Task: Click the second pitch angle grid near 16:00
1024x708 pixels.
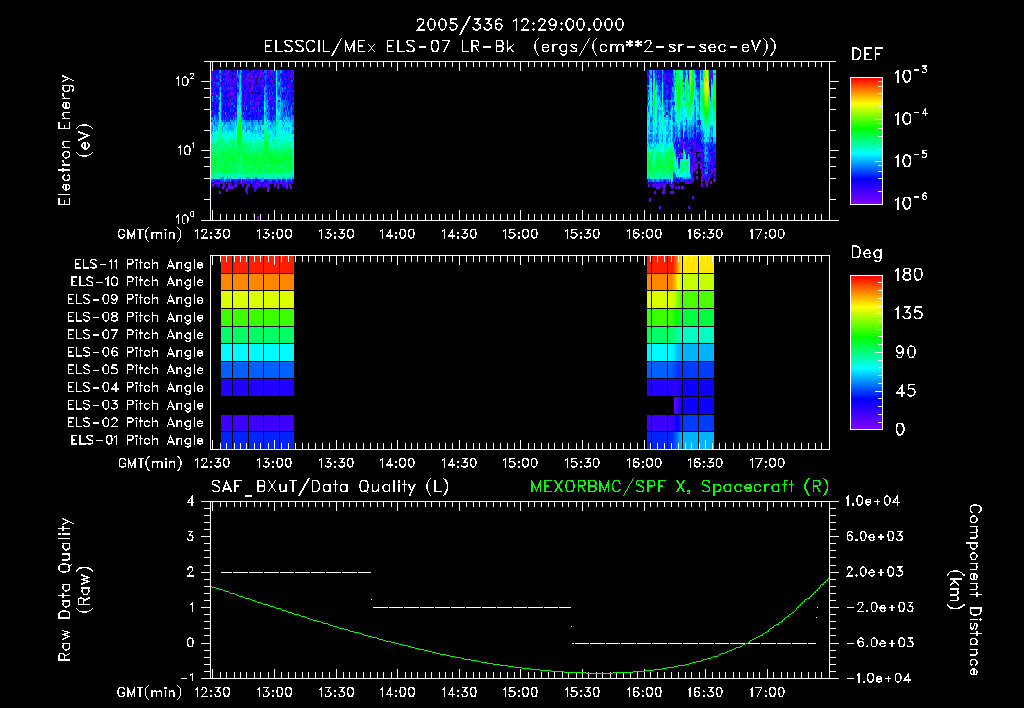Action: [x=680, y=353]
